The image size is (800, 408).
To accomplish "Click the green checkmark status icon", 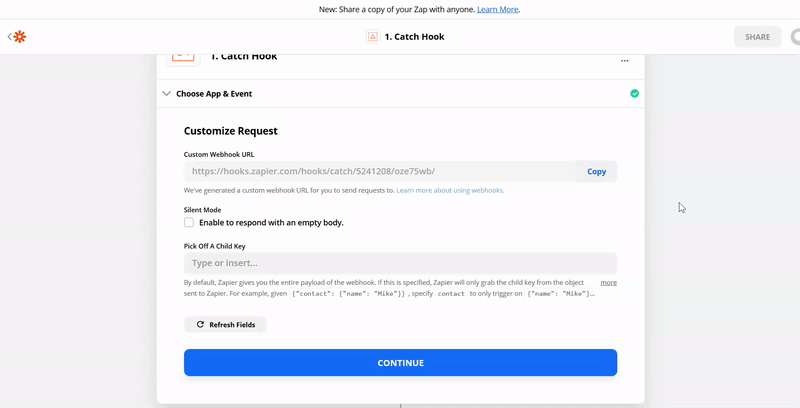I will pos(635,93).
